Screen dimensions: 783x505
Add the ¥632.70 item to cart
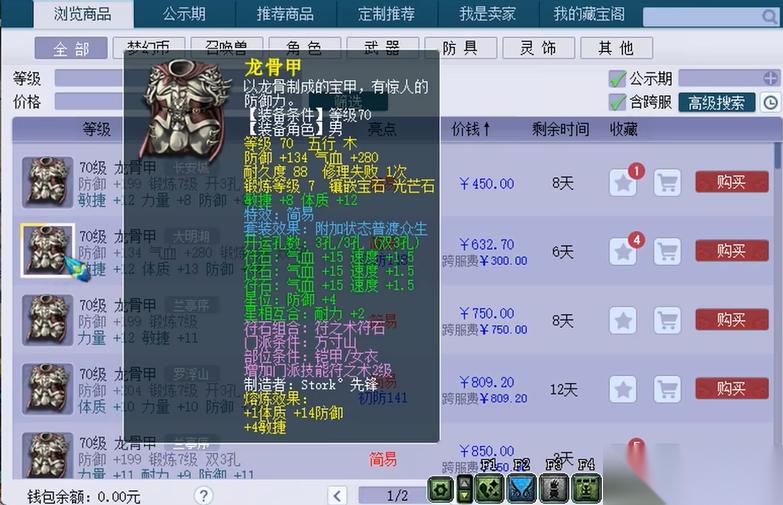click(x=668, y=251)
